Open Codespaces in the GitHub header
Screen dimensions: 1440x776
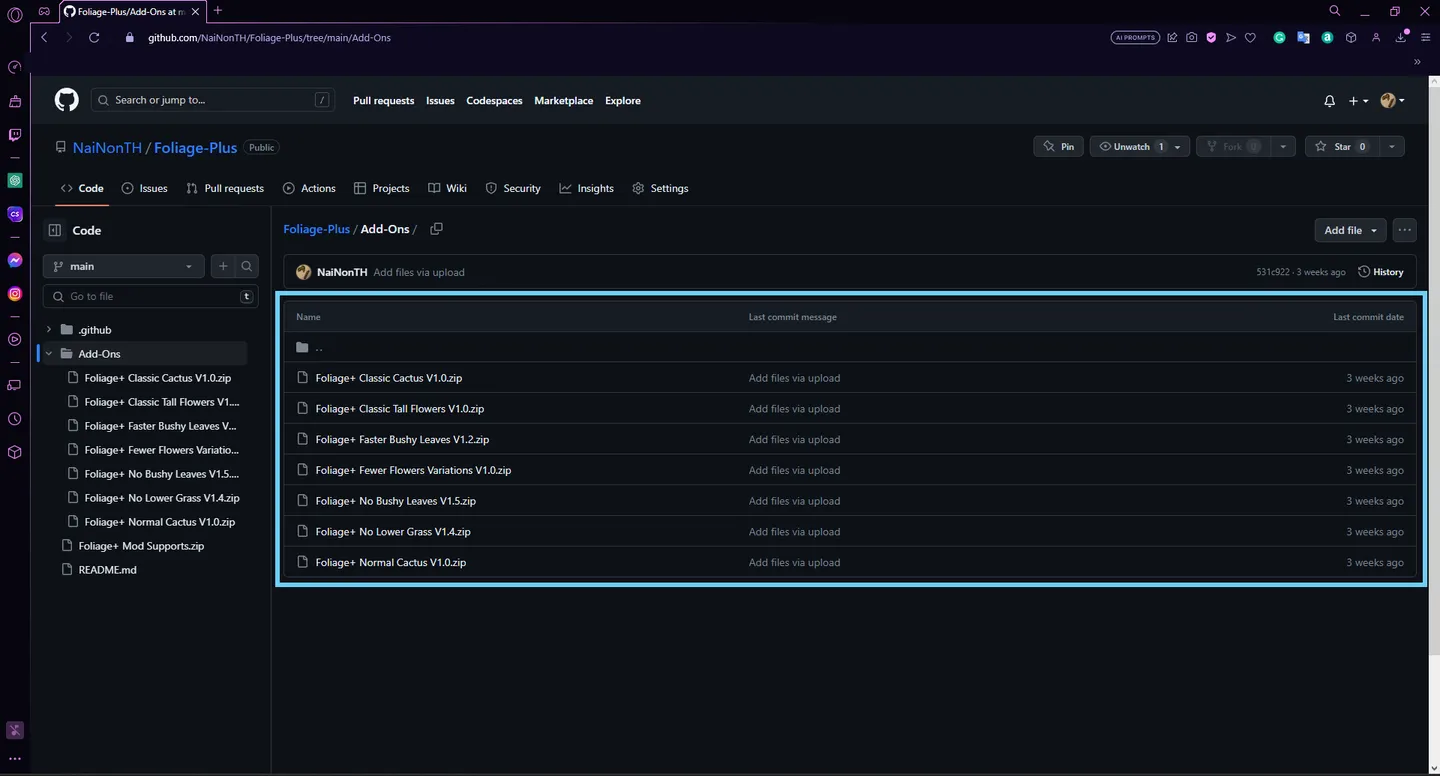[494, 101]
